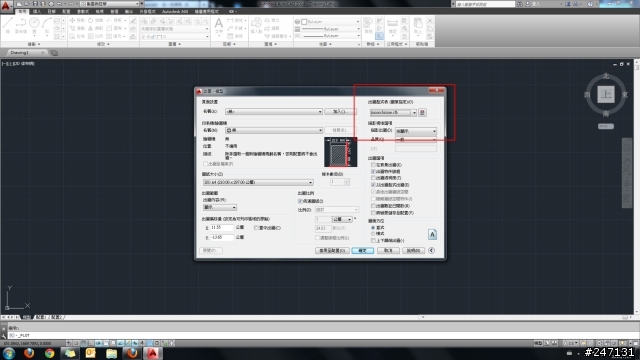The height and width of the screenshot is (360, 640).
Task: Toggle the plot transparency checkbox
Action: (373, 178)
